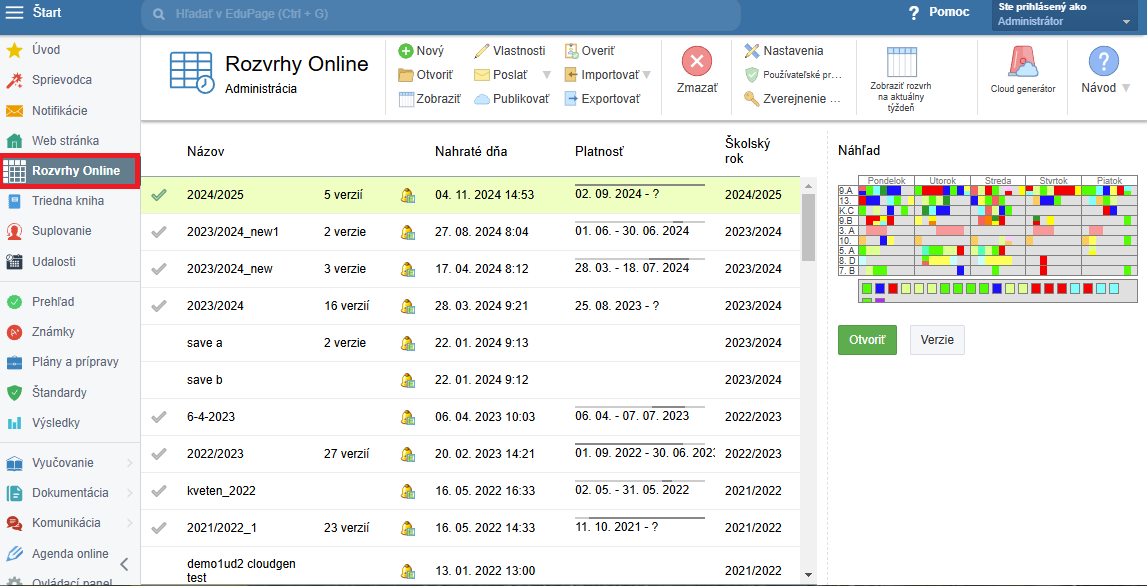The height and width of the screenshot is (586, 1147).
Task: Click Zobraziť rozvrh na aktuálny týždeň
Action: click(900, 74)
